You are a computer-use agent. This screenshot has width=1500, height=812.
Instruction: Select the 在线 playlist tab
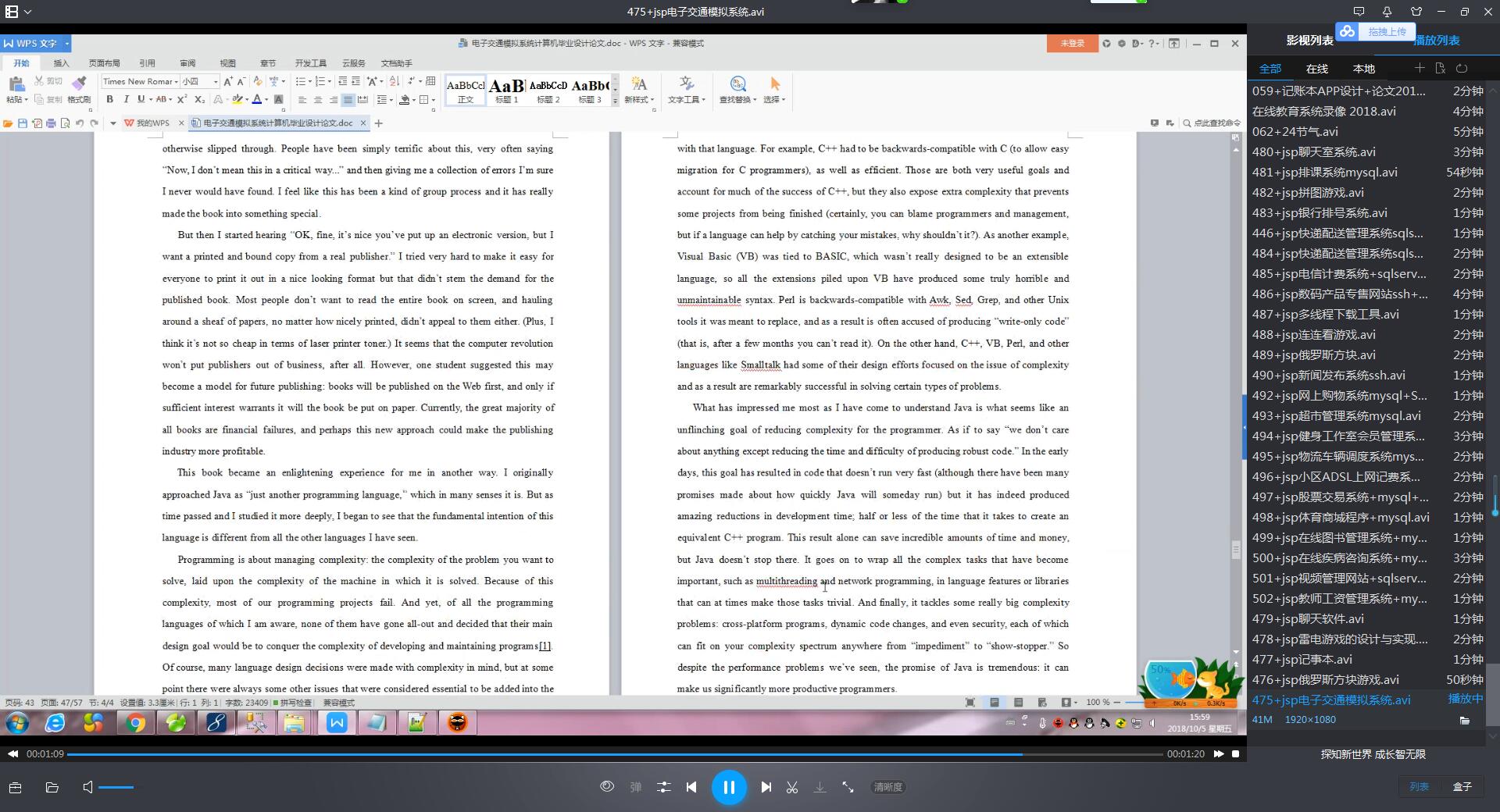(x=1317, y=69)
